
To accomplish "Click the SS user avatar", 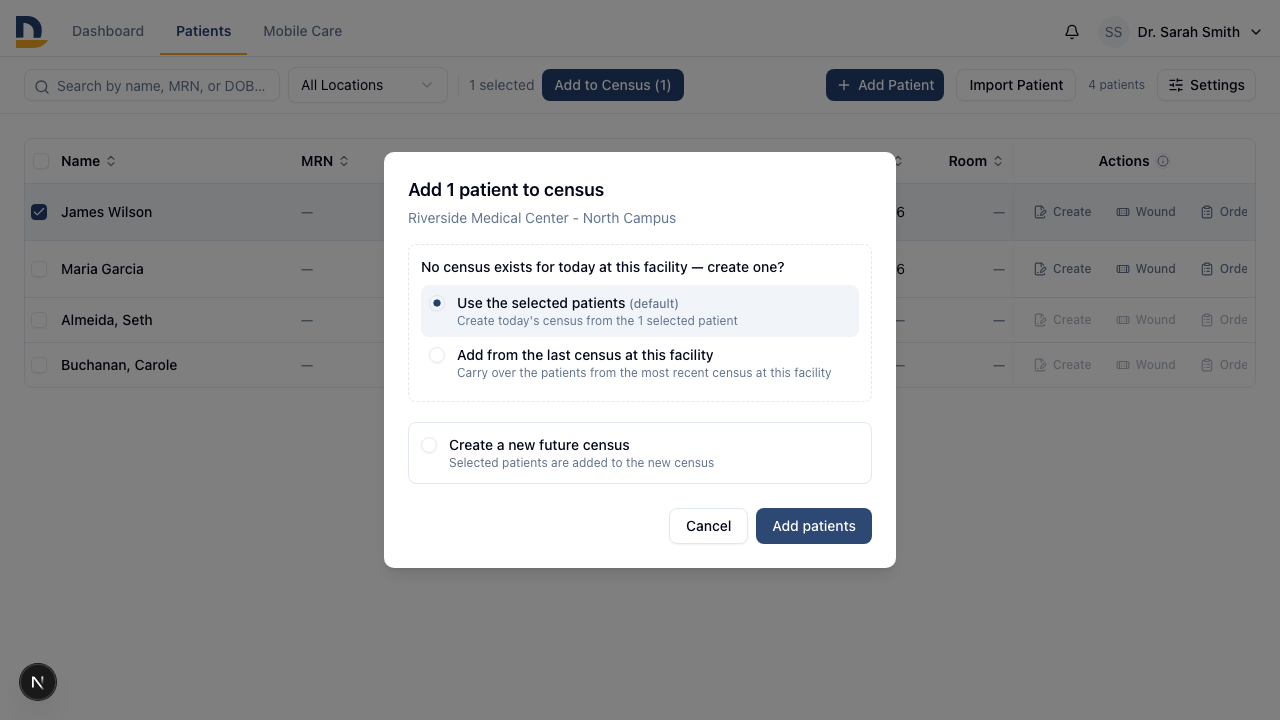I will click(x=1113, y=32).
